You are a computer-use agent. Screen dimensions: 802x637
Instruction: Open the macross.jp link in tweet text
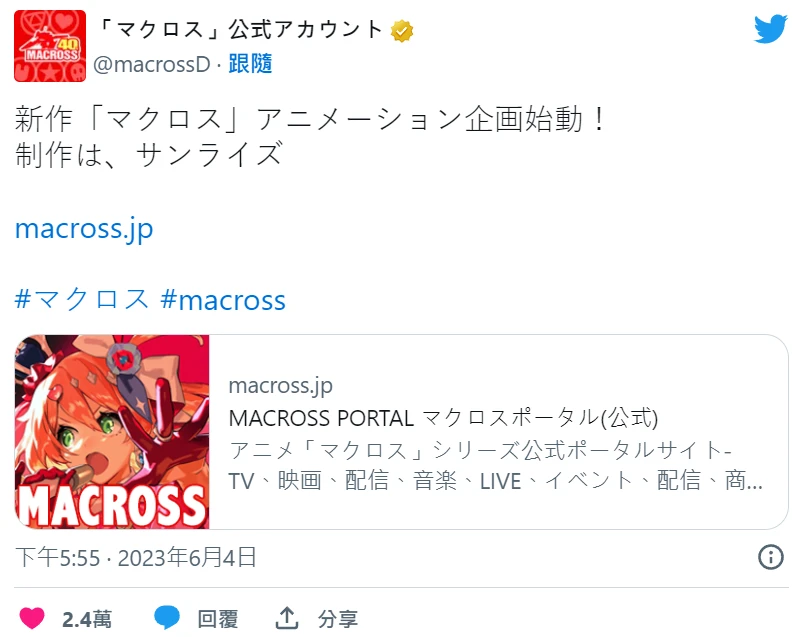[84, 229]
